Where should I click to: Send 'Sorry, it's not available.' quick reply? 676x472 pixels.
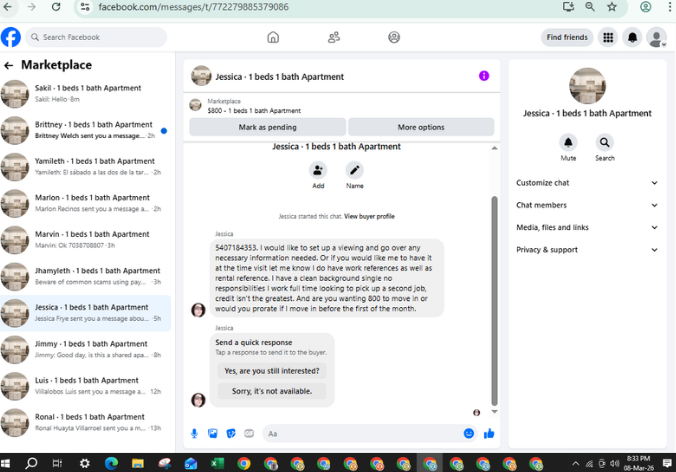pyautogui.click(x=272, y=391)
